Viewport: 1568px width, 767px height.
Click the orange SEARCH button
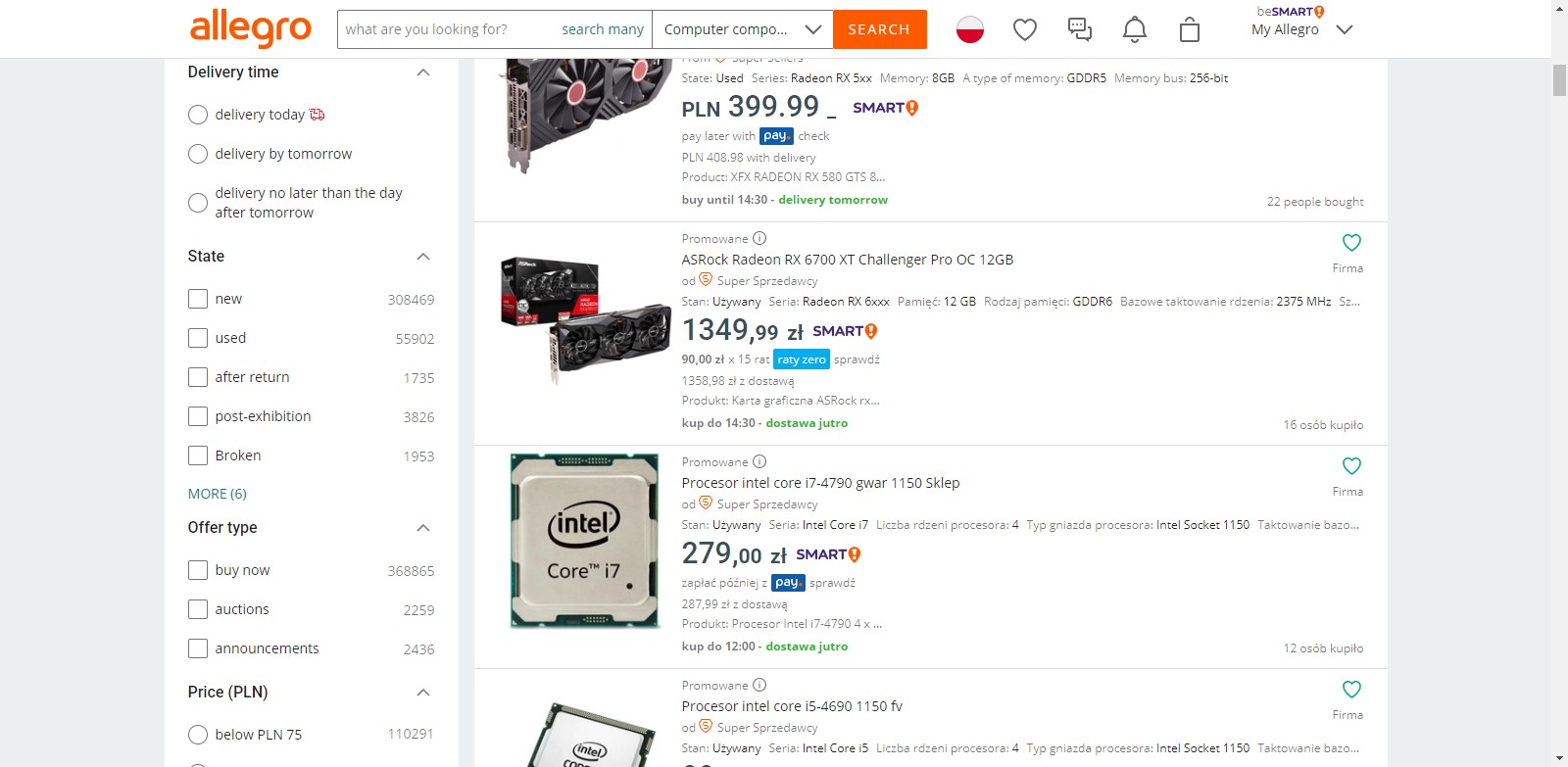click(879, 29)
